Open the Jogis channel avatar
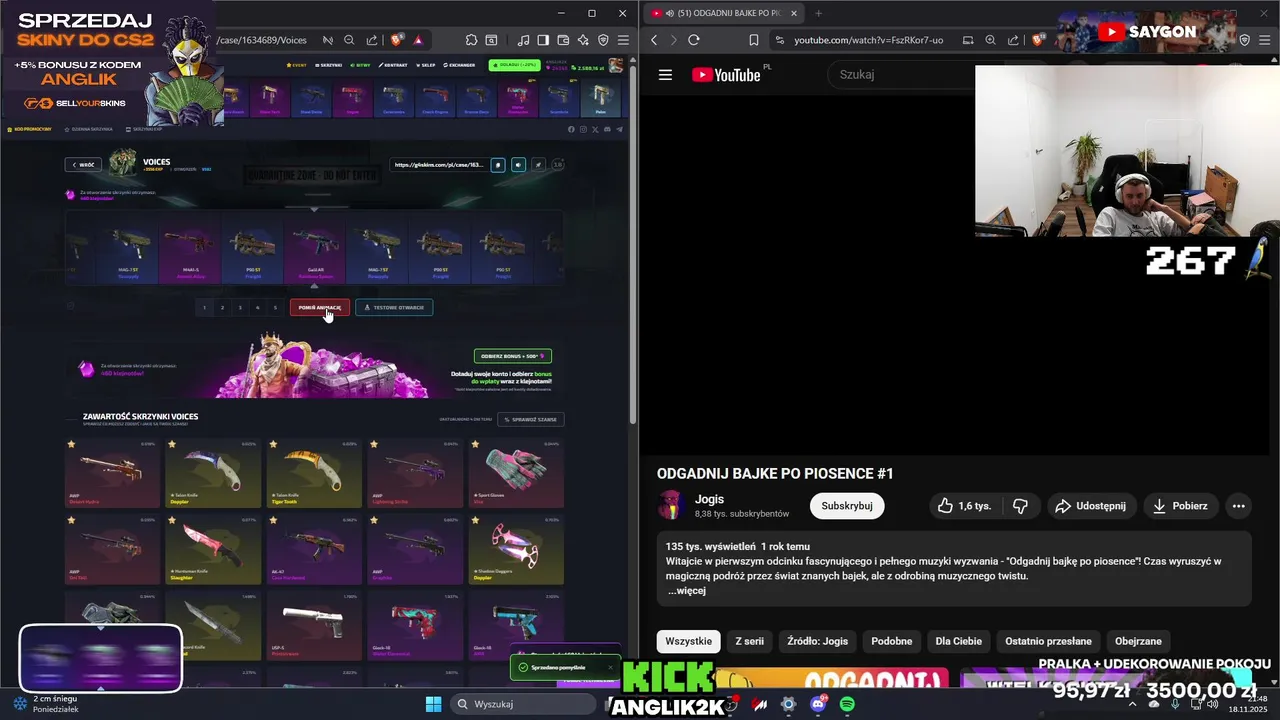 pyautogui.click(x=670, y=505)
